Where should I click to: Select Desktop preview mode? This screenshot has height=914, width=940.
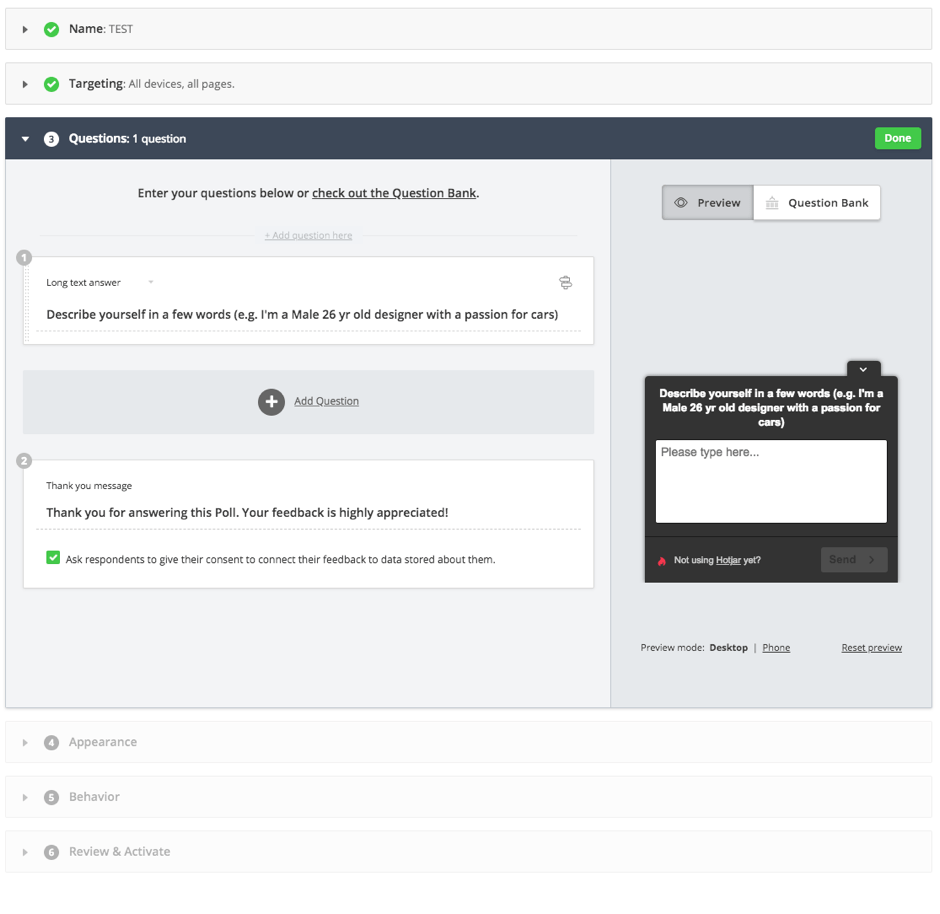tap(728, 648)
